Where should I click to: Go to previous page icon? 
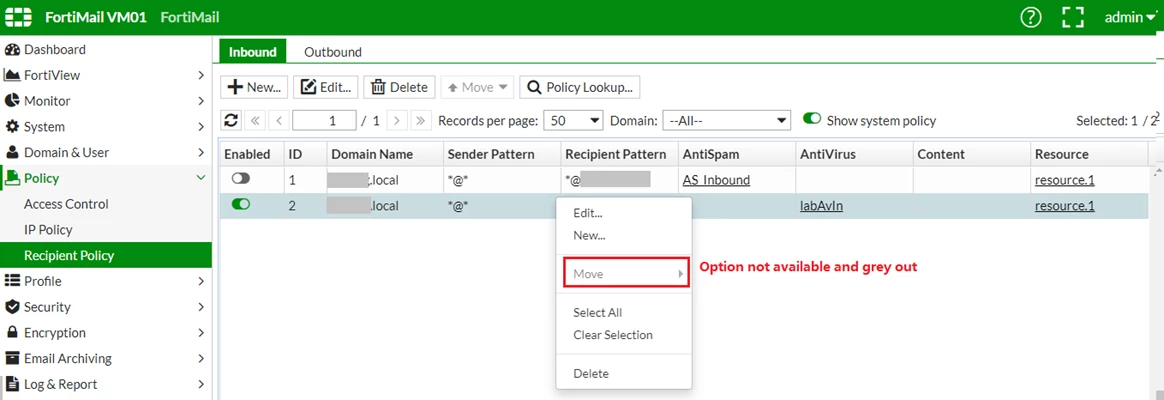tap(278, 120)
